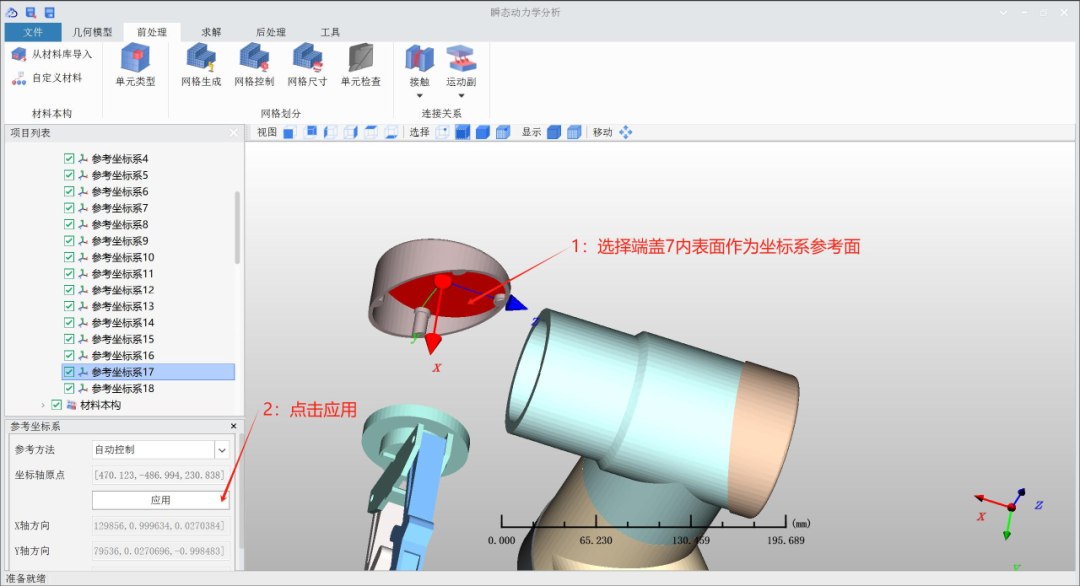Click the 移动 move arrows icon
This screenshot has height=586, width=1080.
(x=625, y=132)
